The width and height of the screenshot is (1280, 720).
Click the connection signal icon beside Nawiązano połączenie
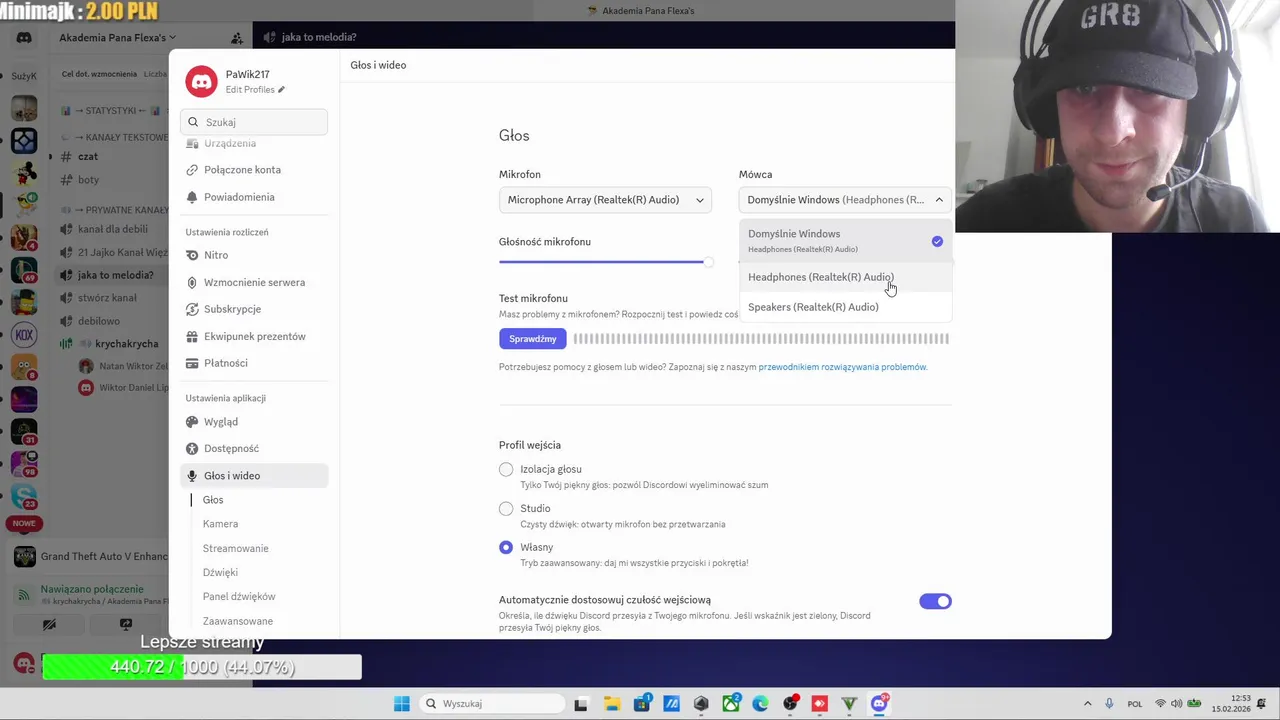pyautogui.click(x=24, y=594)
